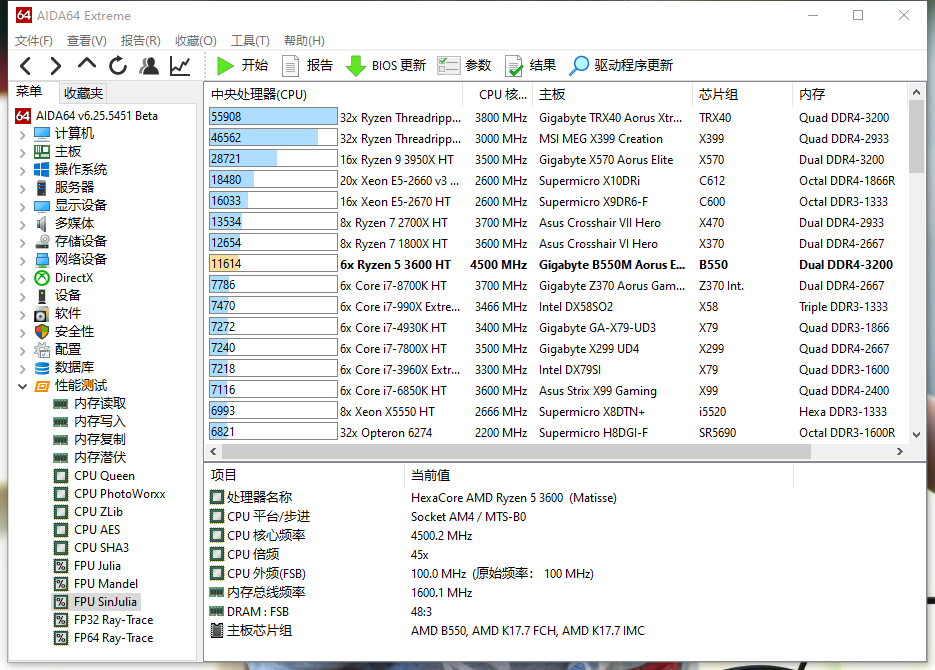Viewport: 935px width, 670px height.
Task: Go back with the left arrow toolbar icon
Action: click(x=26, y=66)
